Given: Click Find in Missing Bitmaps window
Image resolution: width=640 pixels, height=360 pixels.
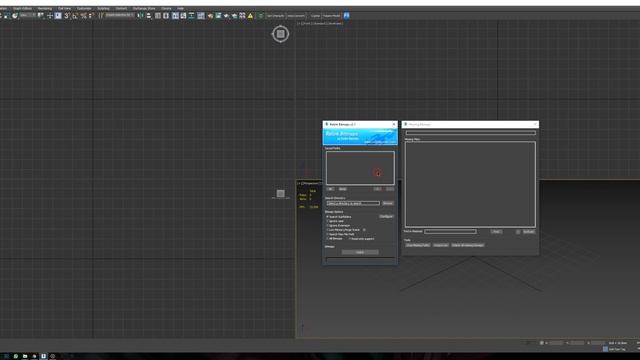Looking at the screenshot, I should click(x=496, y=231).
